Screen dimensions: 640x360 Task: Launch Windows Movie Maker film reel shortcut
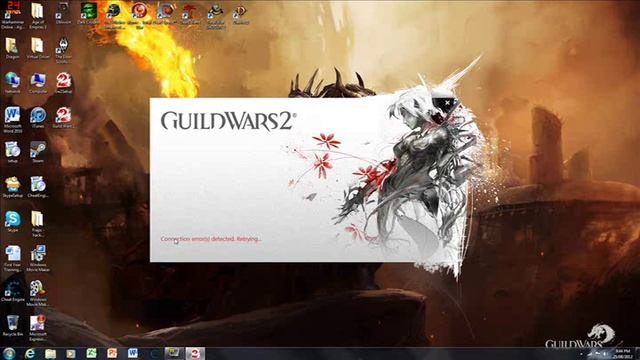point(38,293)
